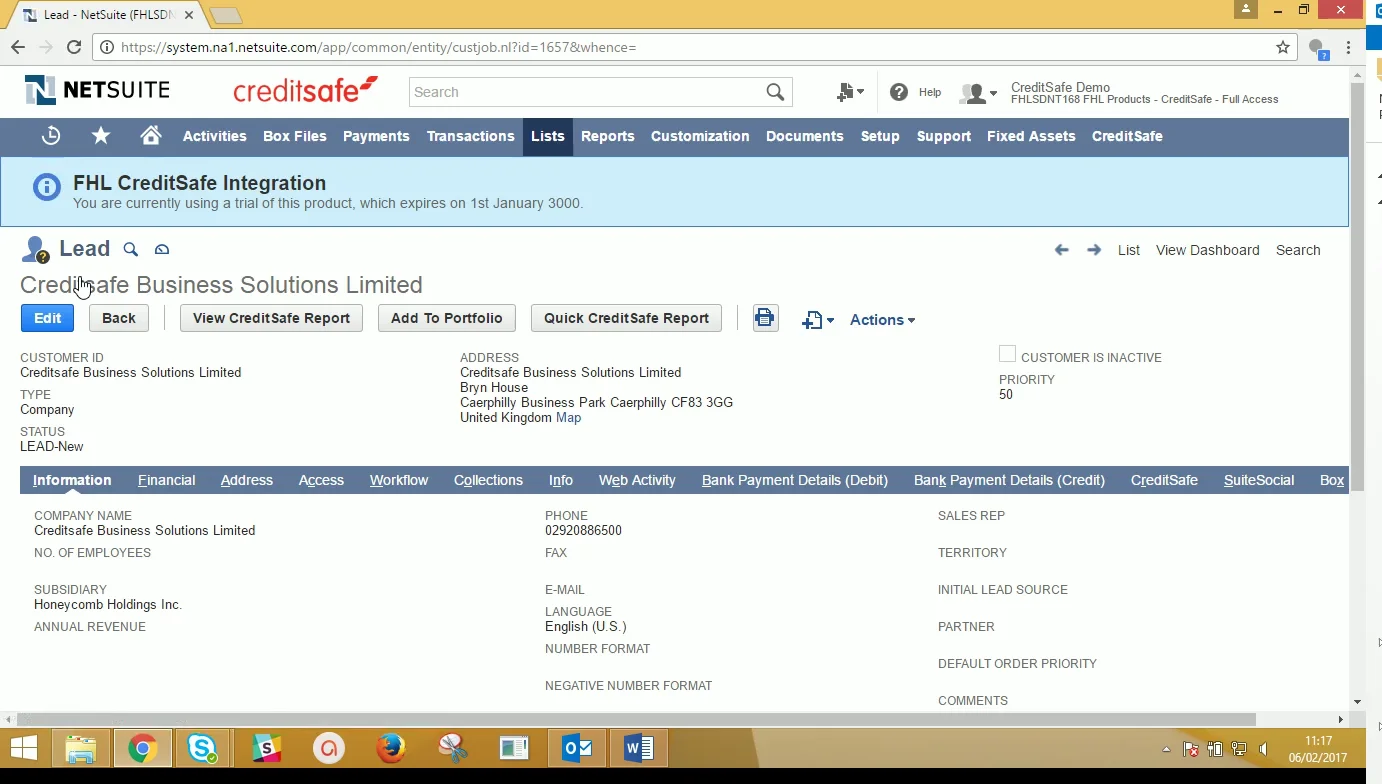Go to previous record arrow
1382x784 pixels.
pyautogui.click(x=1062, y=250)
